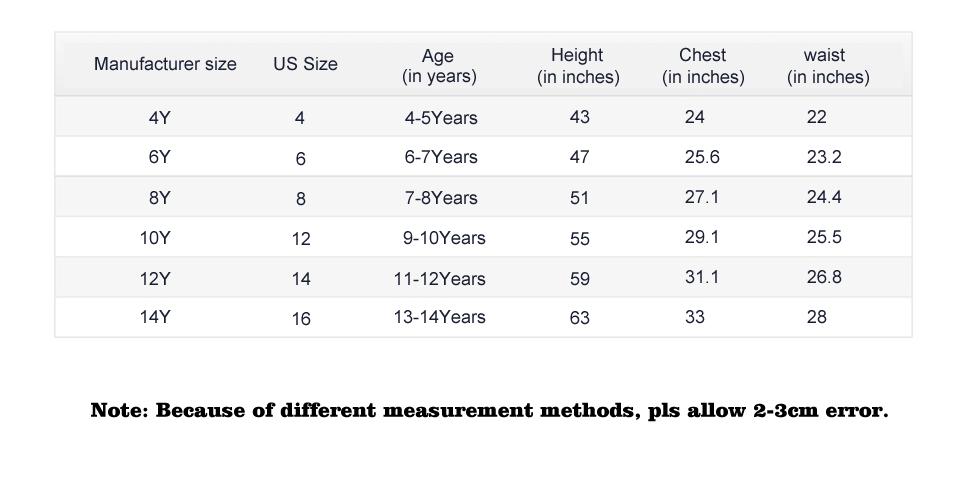Click the waist (in inches) header

click(828, 66)
